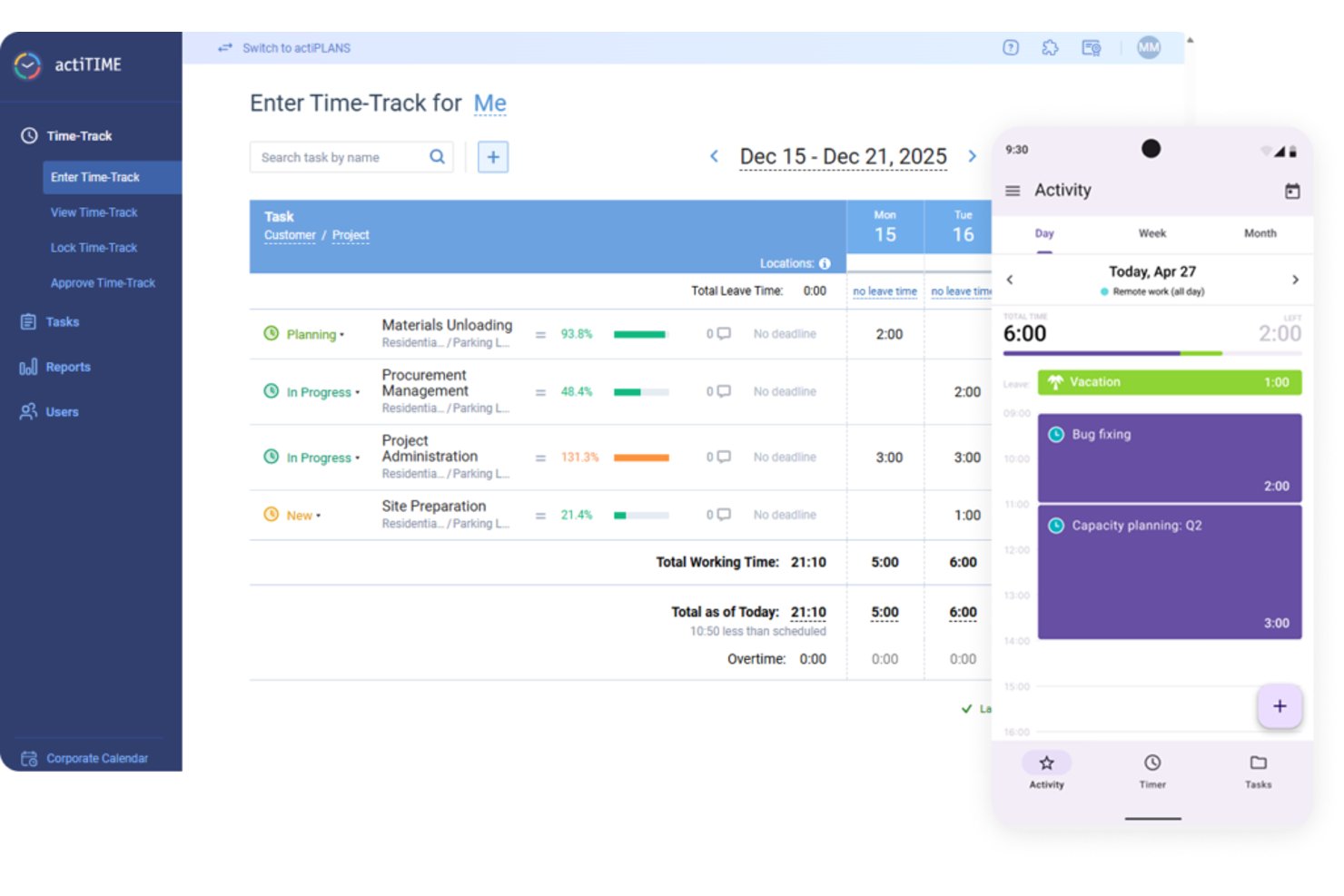Click the 21.4% progress bar
Viewport: 1344px width, 896px height.
641,515
